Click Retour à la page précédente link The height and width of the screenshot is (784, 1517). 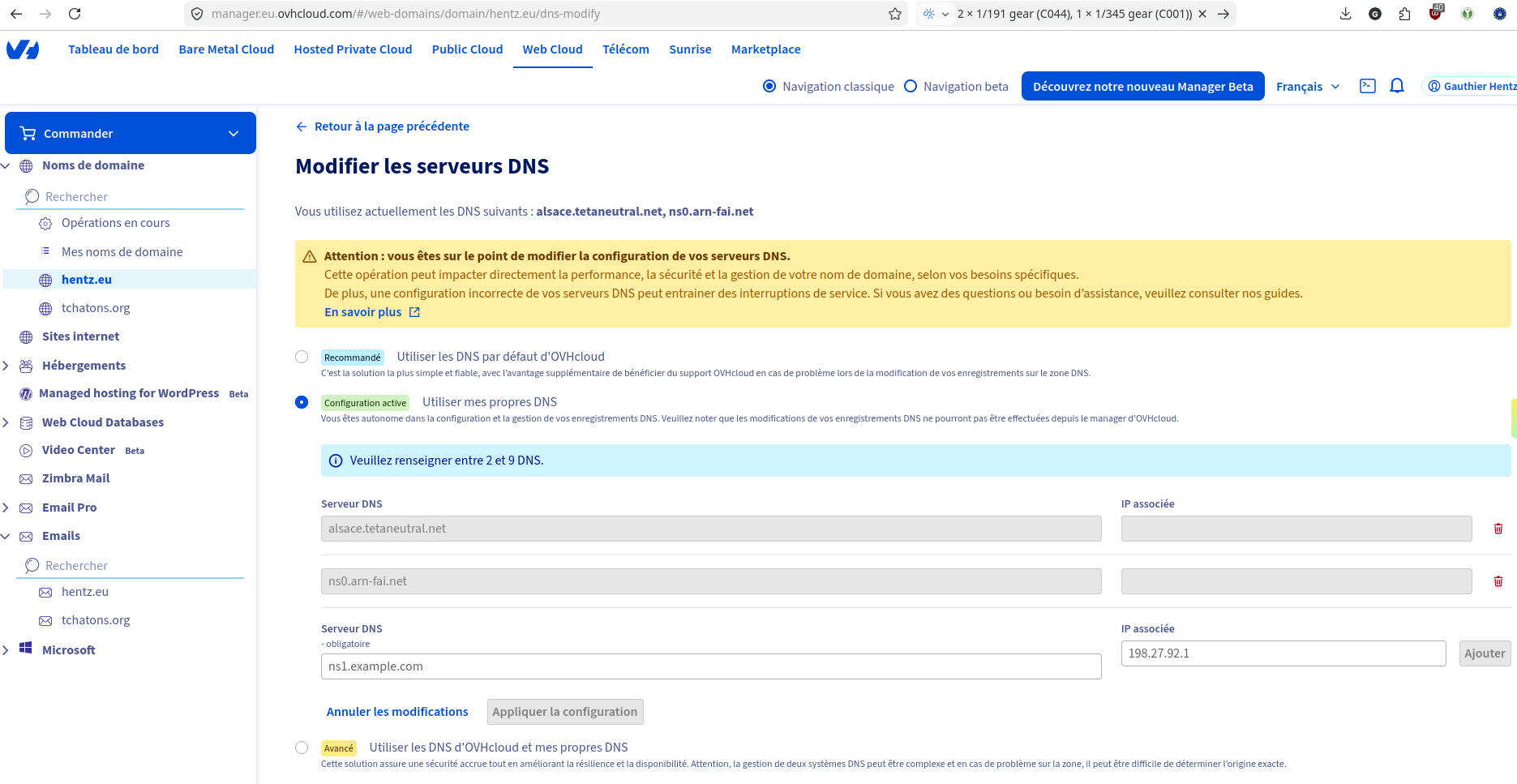coord(383,126)
